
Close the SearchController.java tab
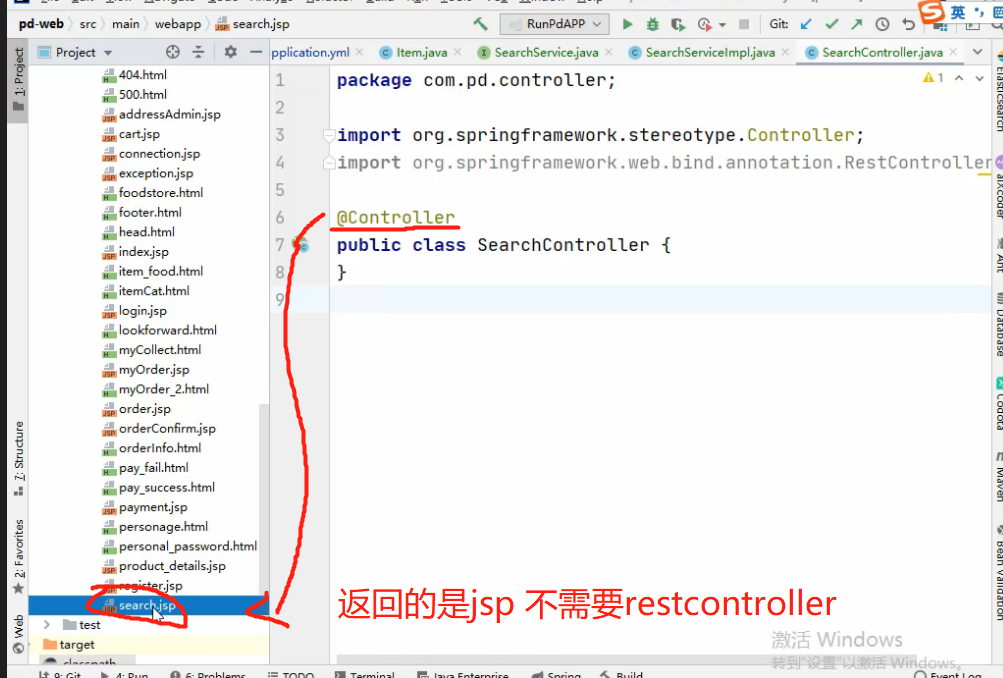tap(953, 52)
